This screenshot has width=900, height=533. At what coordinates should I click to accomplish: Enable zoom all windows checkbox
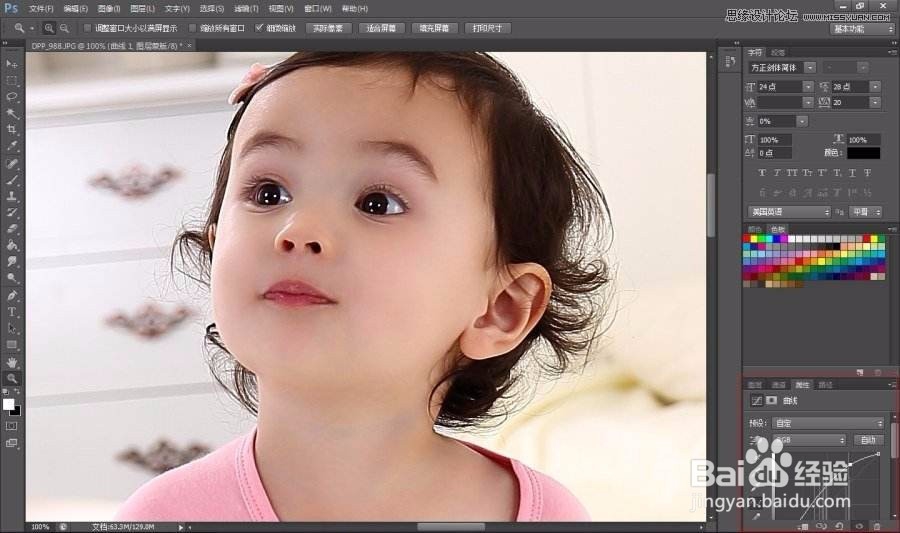(x=192, y=28)
